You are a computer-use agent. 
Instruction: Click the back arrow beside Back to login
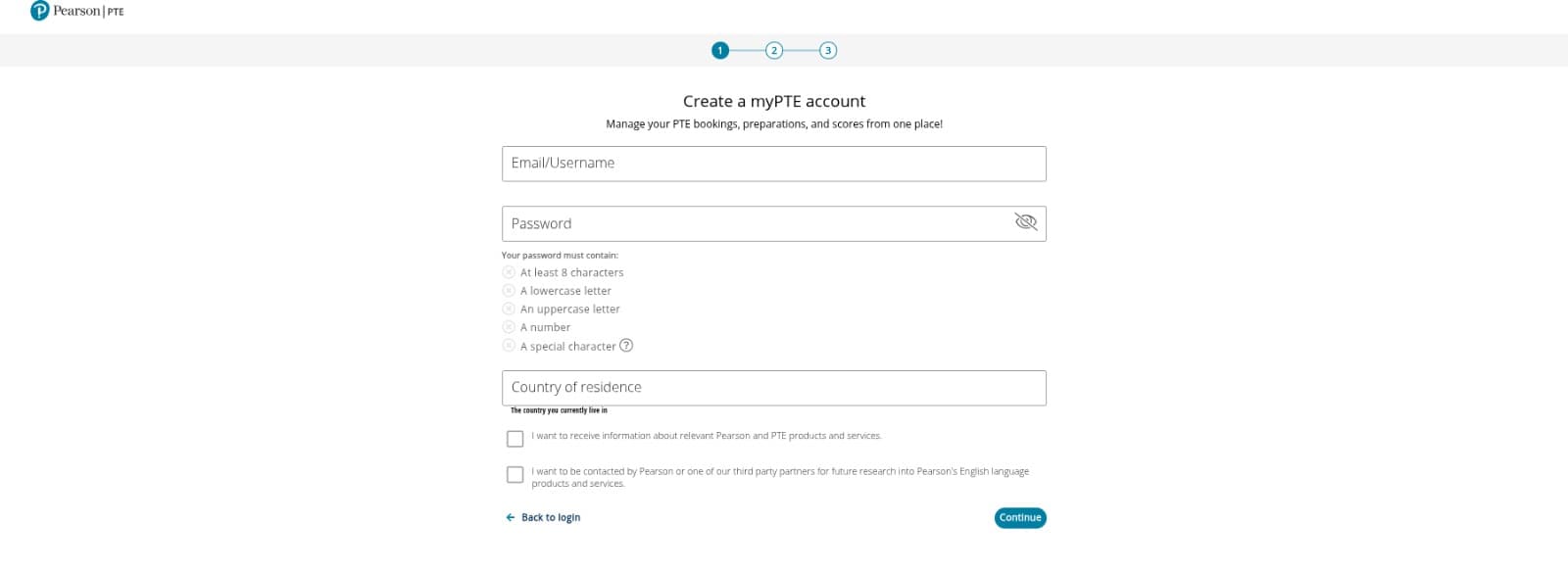[510, 516]
